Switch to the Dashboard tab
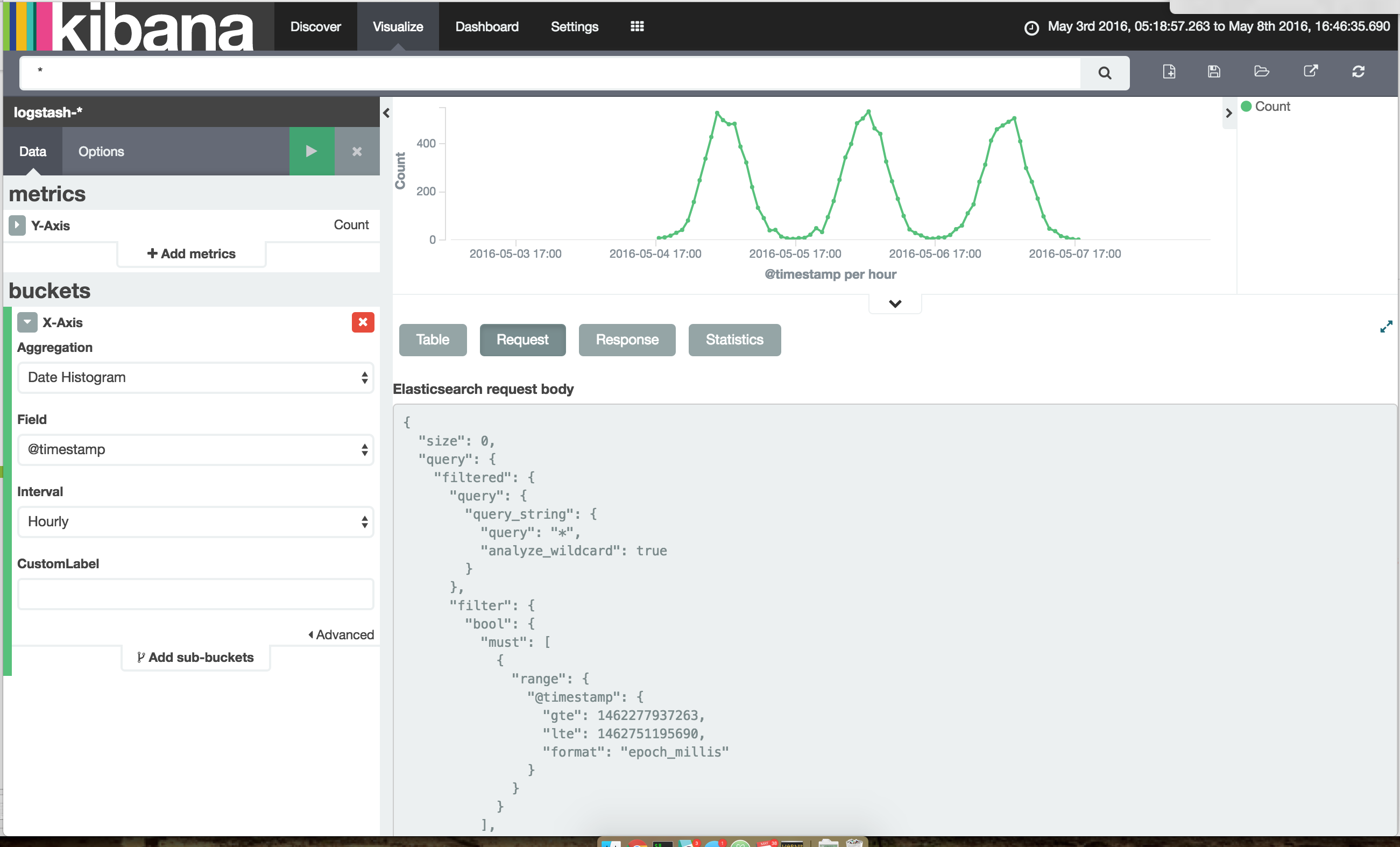The height and width of the screenshot is (847, 1400). [486, 26]
